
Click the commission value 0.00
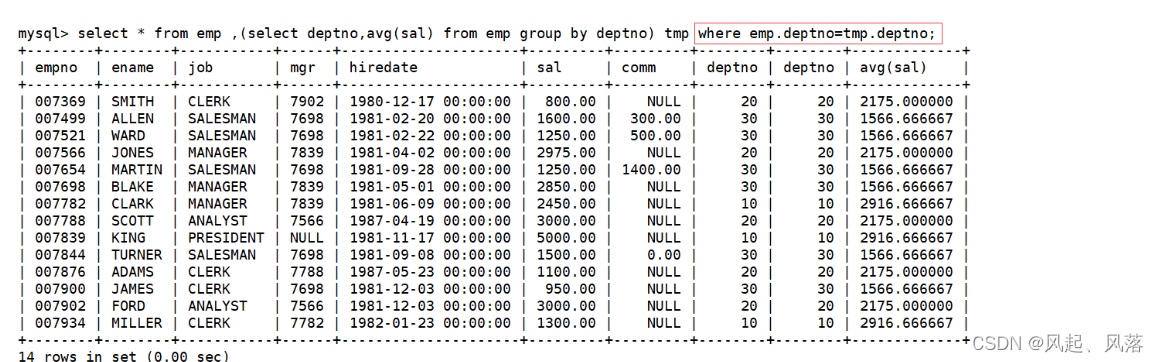[x=665, y=255]
